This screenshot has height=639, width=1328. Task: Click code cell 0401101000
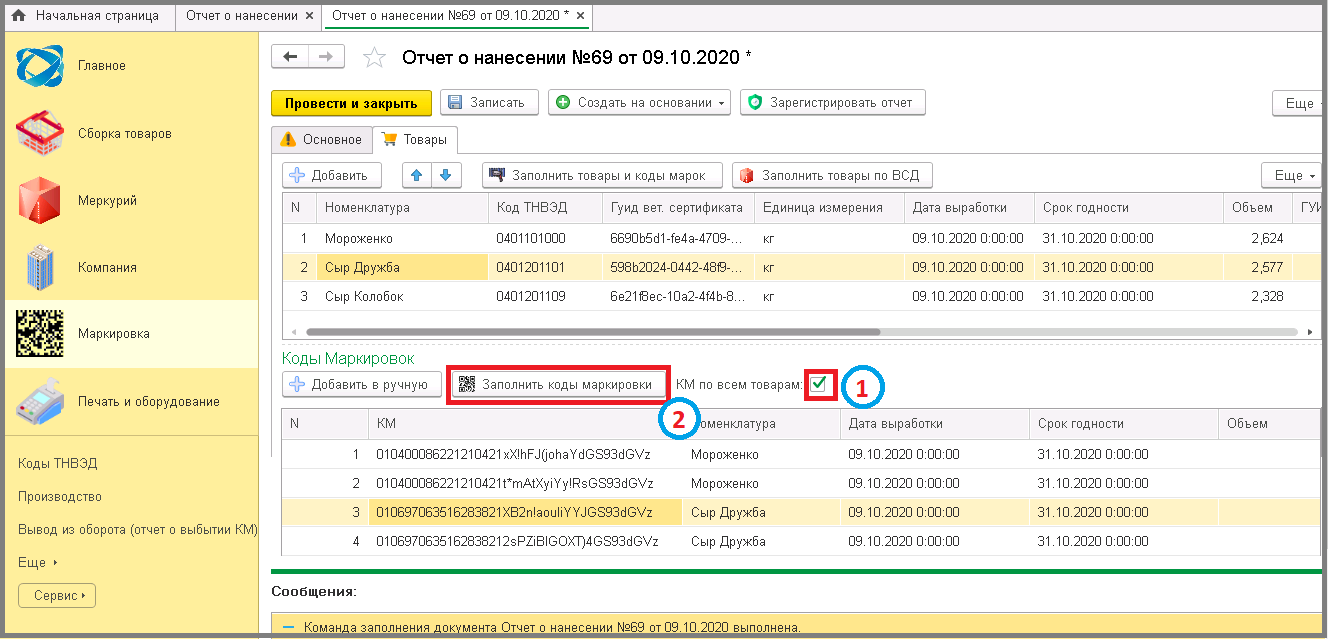pos(544,239)
